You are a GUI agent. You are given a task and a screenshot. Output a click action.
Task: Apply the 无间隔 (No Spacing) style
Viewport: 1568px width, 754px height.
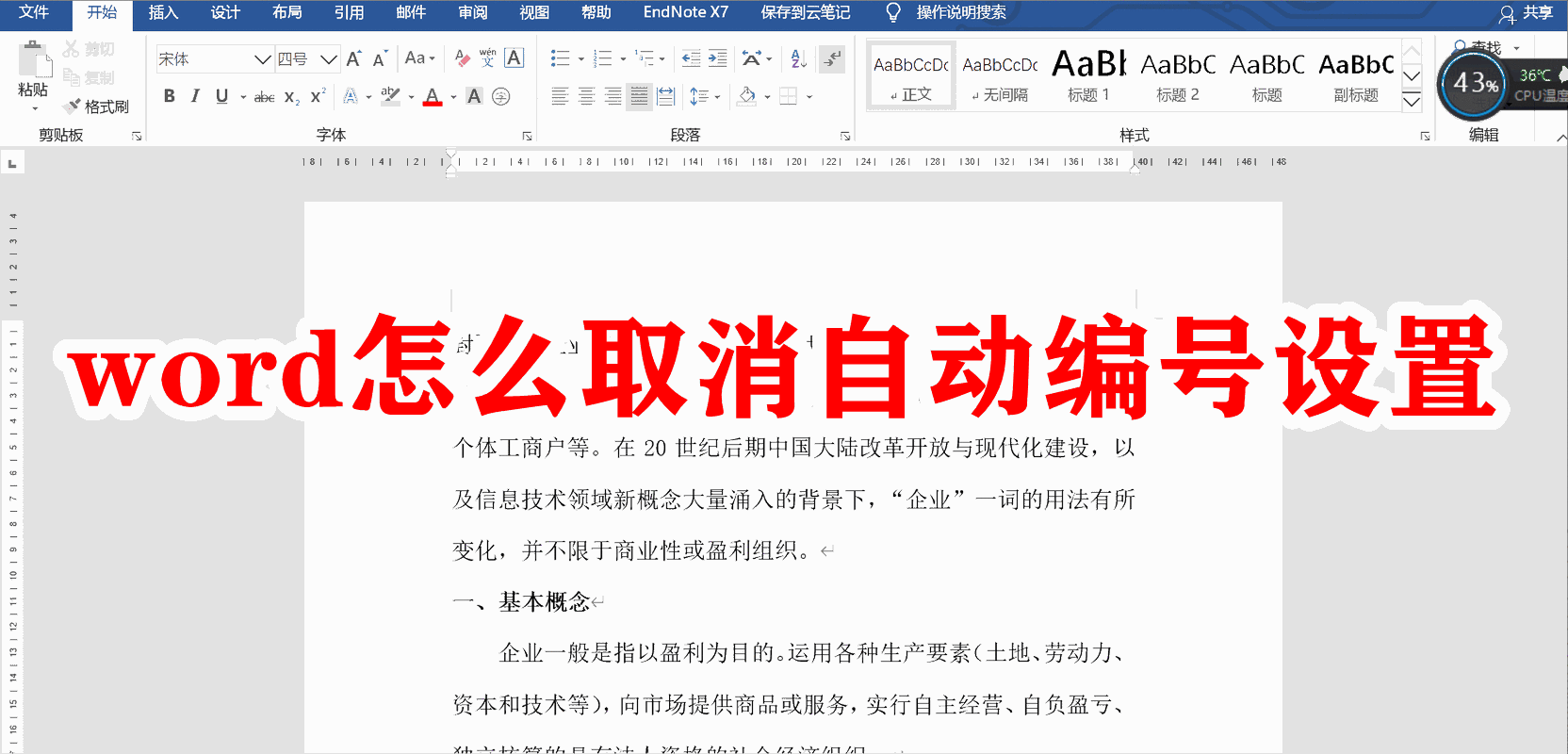1000,75
